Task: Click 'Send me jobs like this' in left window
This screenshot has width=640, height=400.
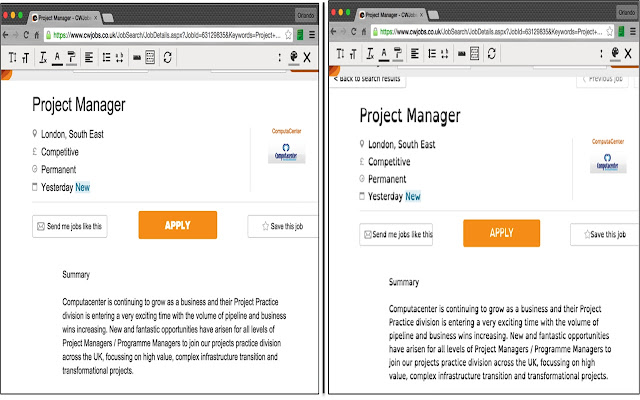Action: [x=70, y=227]
